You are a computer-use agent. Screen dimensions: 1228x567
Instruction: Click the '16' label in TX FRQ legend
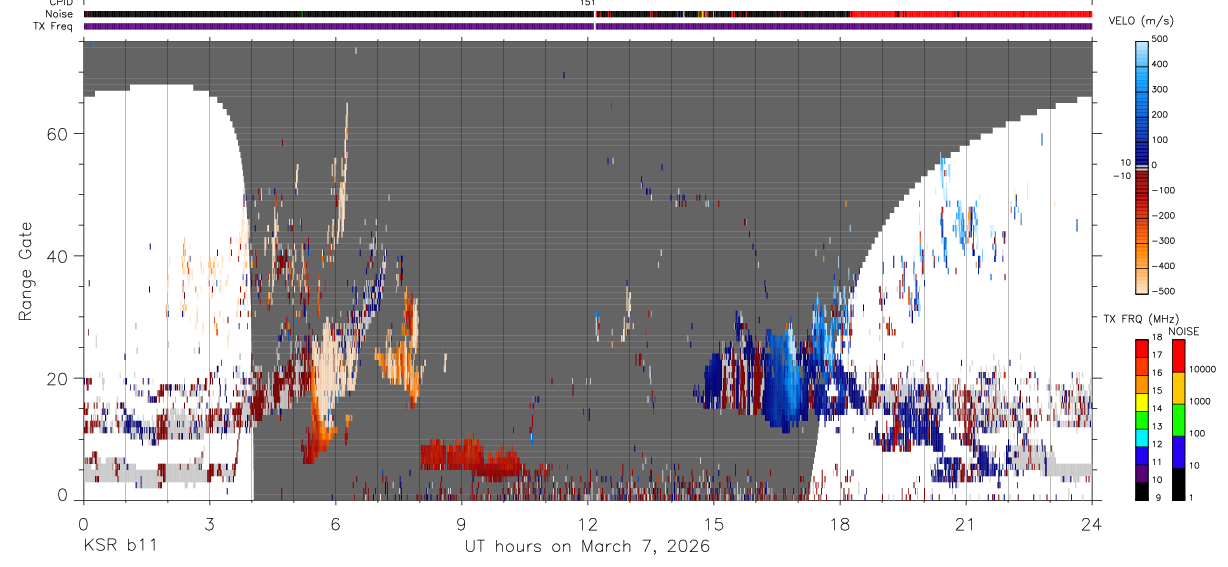[1156, 373]
